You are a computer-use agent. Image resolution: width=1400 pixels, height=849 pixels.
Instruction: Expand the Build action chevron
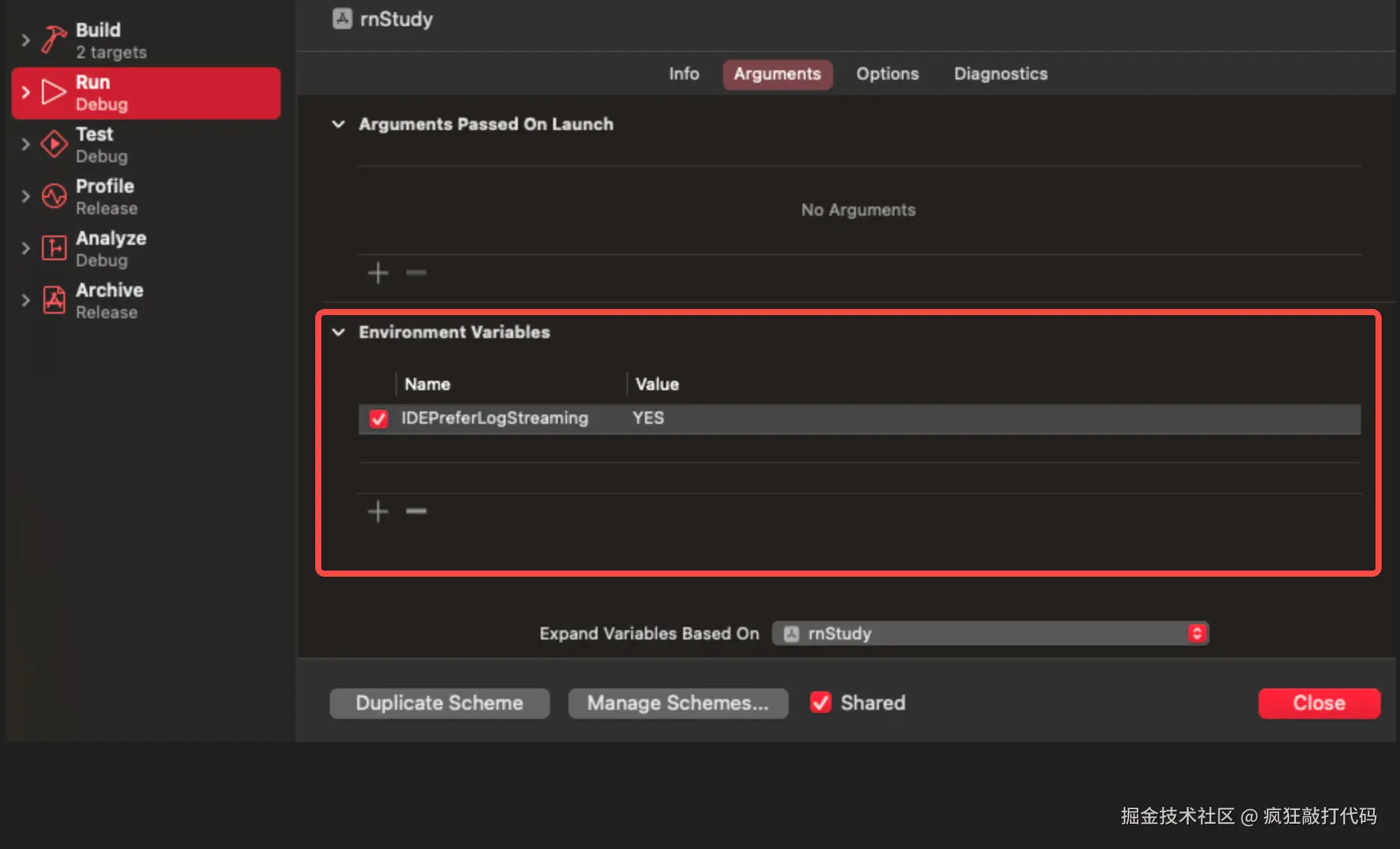click(x=25, y=40)
